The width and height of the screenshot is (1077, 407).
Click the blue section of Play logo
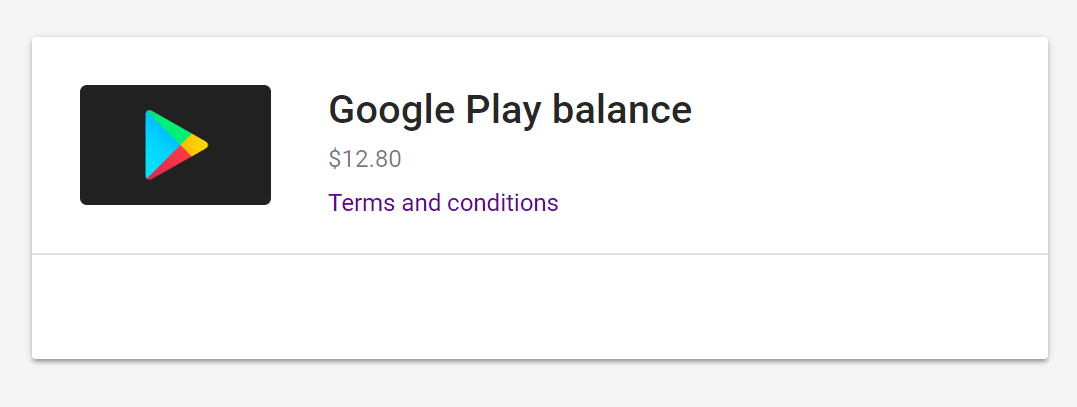158,145
